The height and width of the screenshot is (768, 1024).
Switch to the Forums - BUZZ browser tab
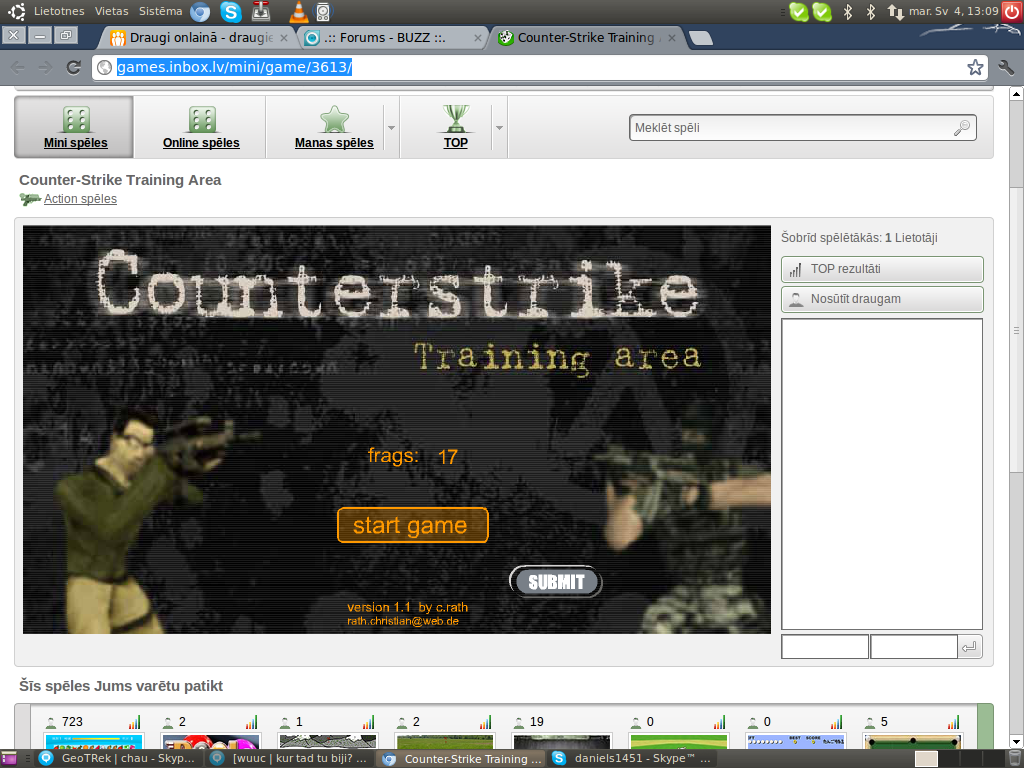(393, 38)
